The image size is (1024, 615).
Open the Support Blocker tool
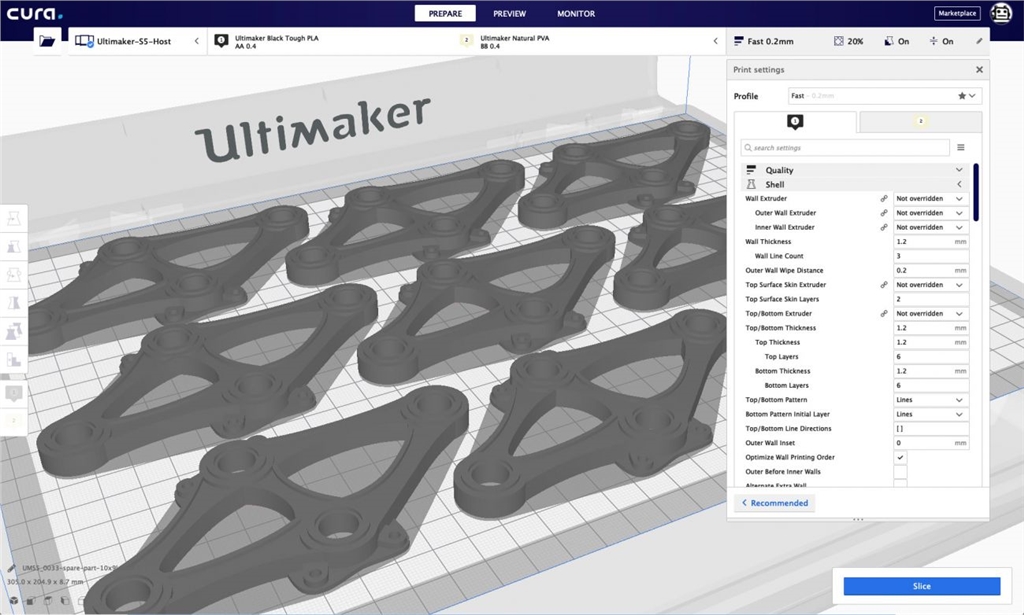14,358
